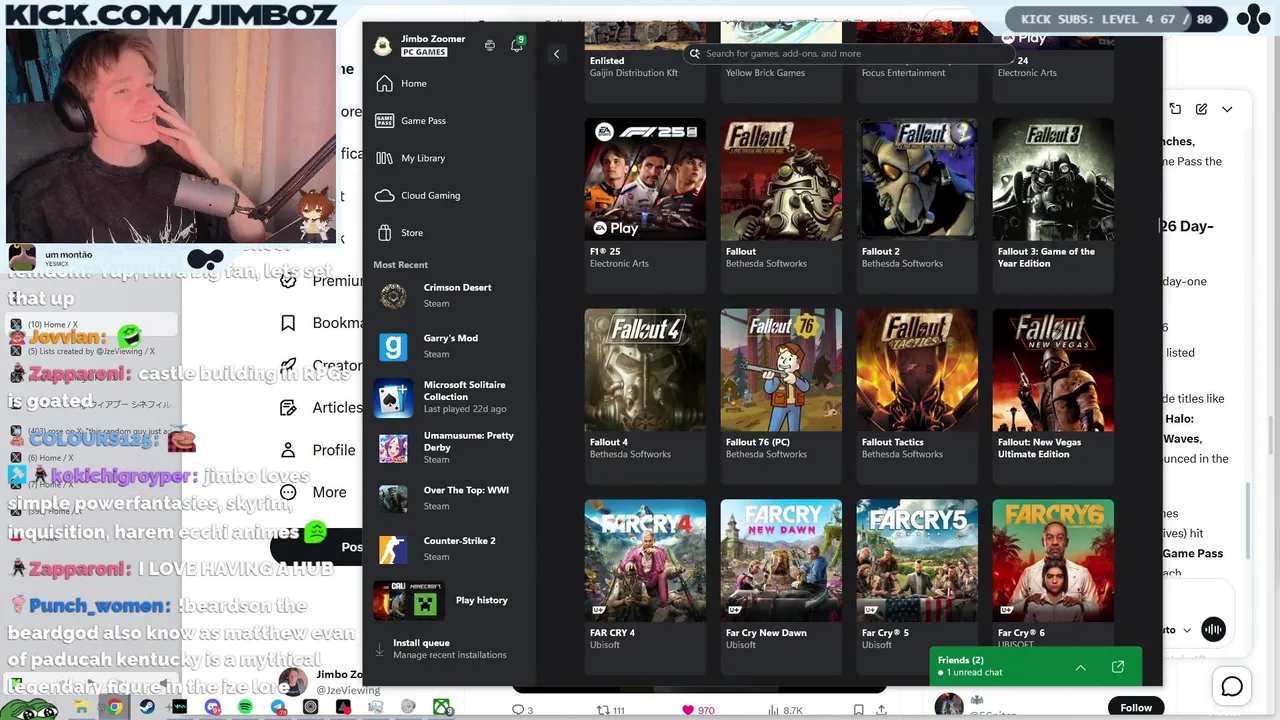Viewport: 1280px width, 720px height.
Task: Open the Xbox app taskbar icon
Action: point(441,707)
